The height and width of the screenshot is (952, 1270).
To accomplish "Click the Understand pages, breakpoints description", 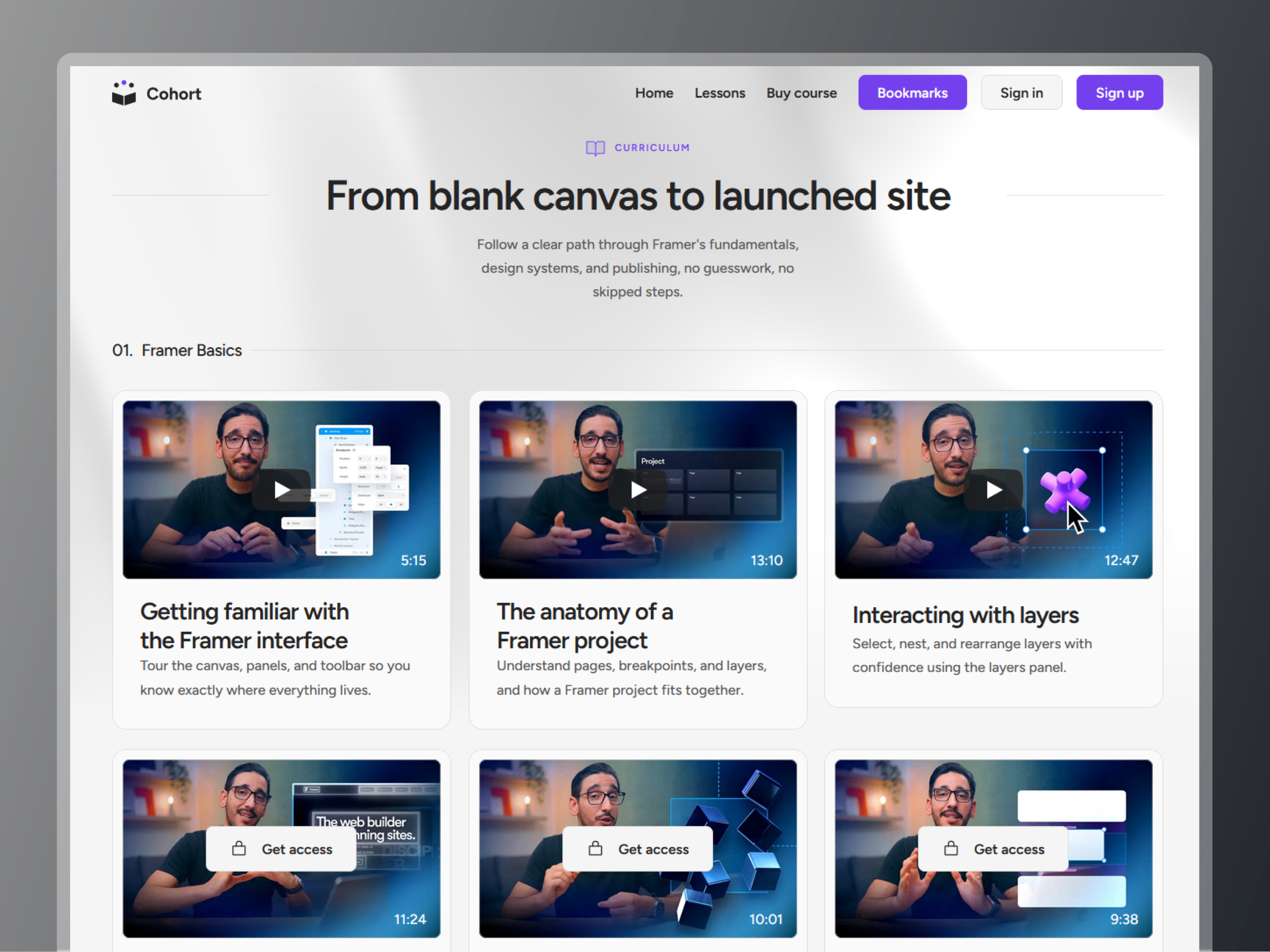I will pos(631,678).
